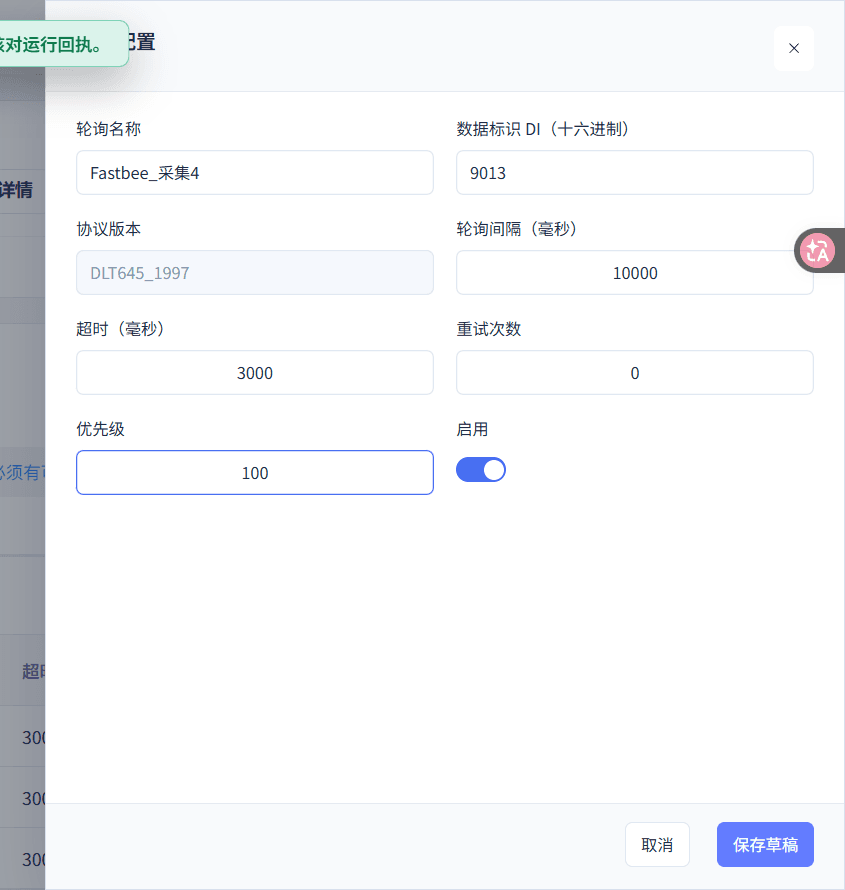Close the configuration dialog with X

pyautogui.click(x=793, y=48)
